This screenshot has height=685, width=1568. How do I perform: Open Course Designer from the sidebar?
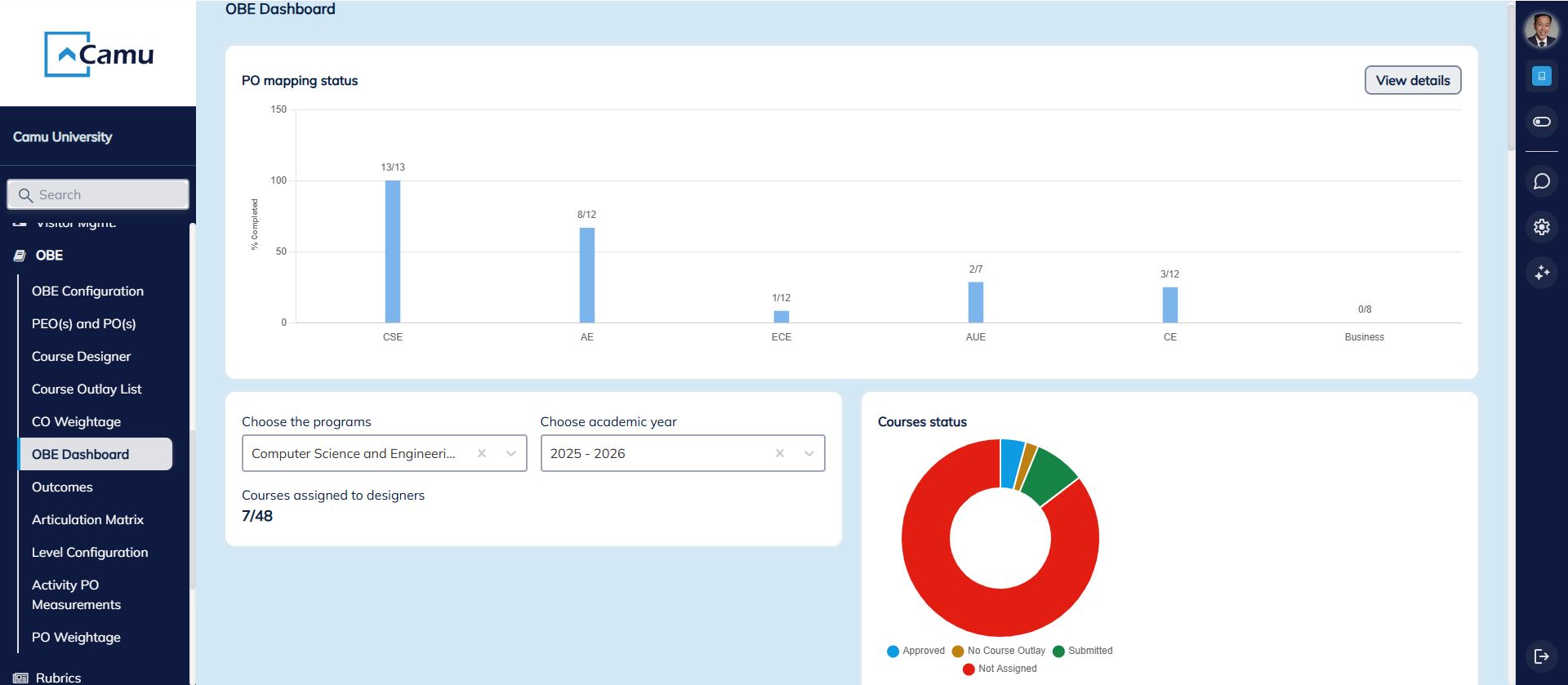pyautogui.click(x=81, y=357)
